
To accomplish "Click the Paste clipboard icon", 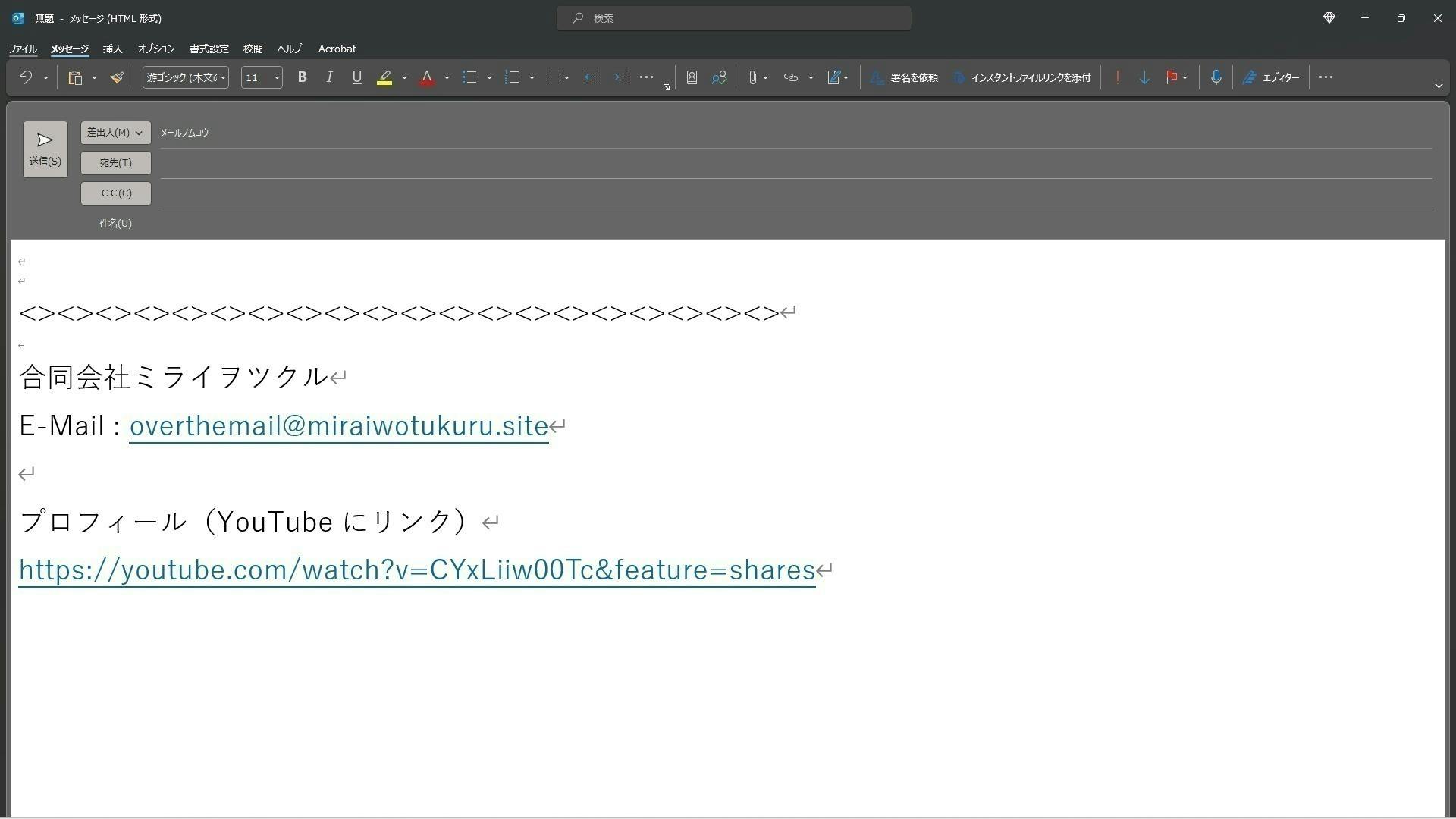I will tap(75, 77).
